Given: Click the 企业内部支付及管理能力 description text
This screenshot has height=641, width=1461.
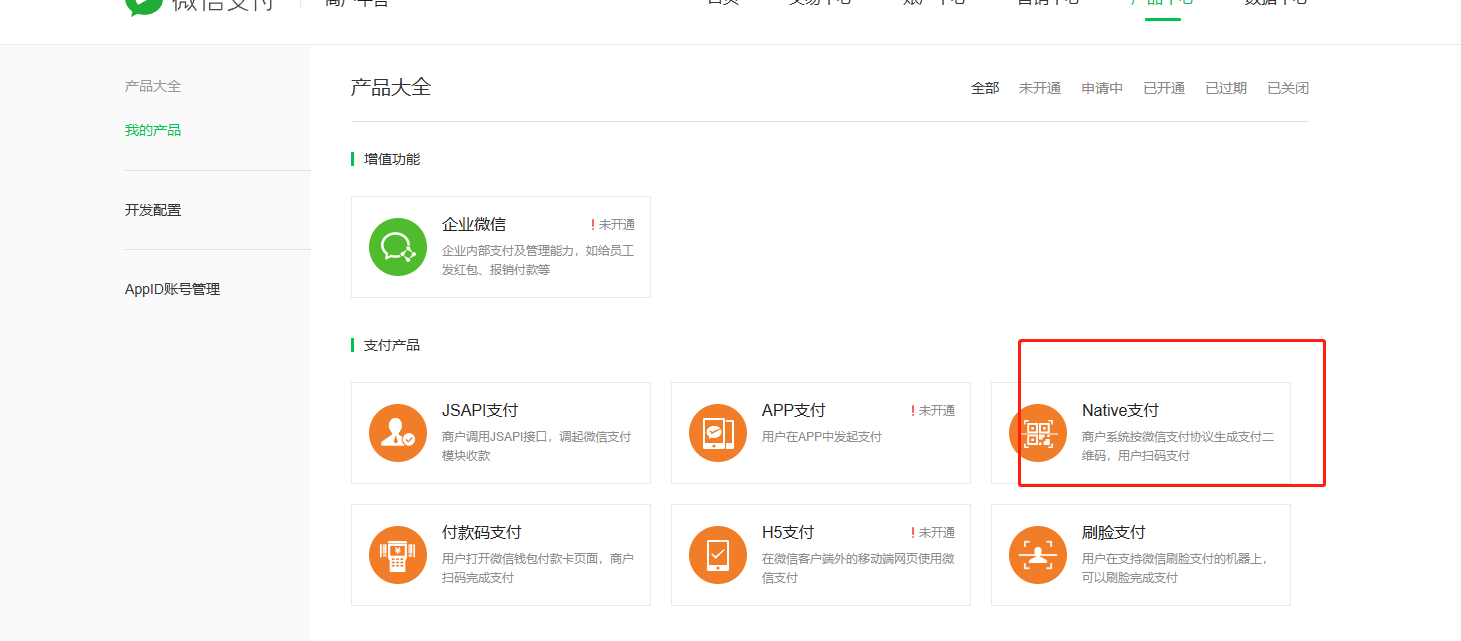Looking at the screenshot, I should point(538,260).
